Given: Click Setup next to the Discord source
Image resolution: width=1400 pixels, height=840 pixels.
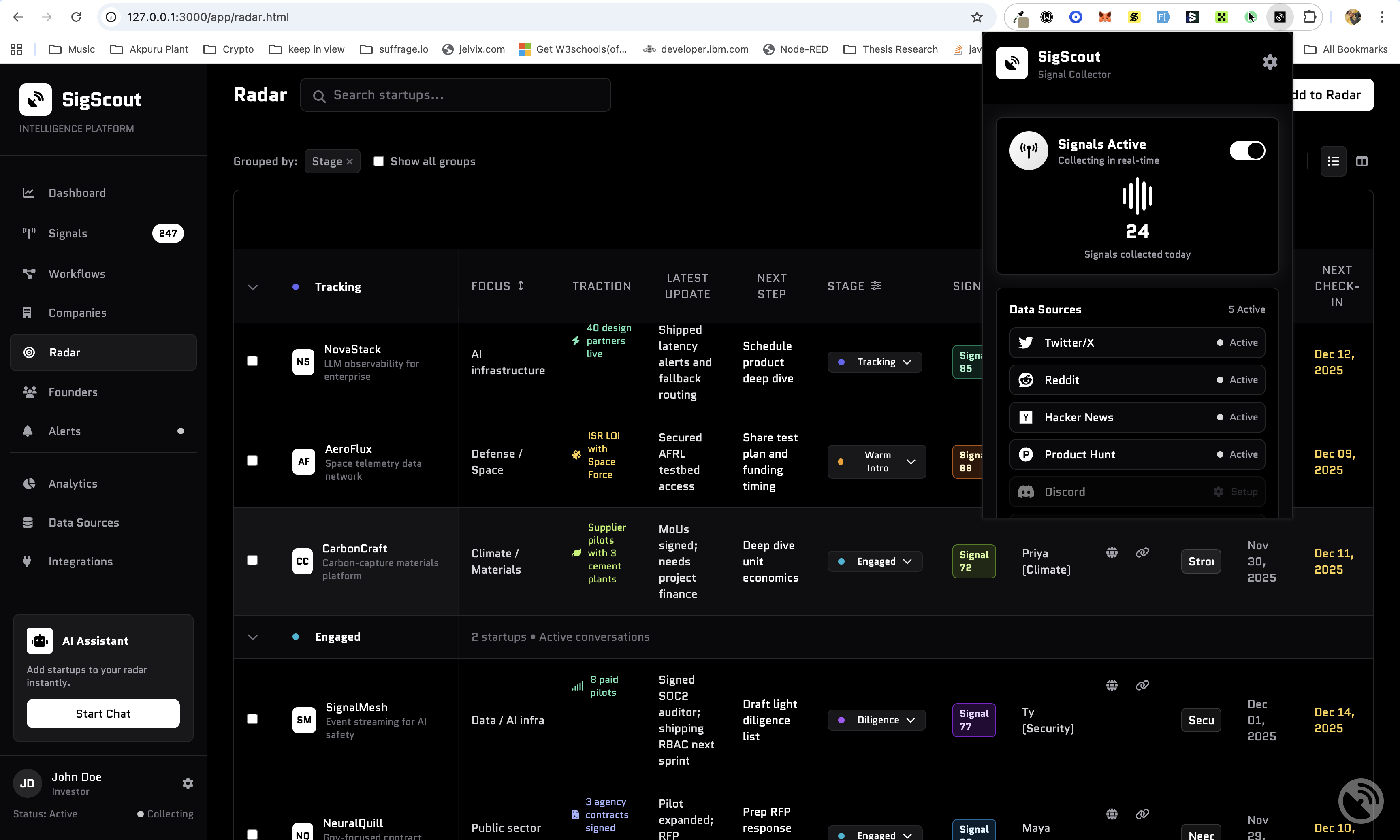Looking at the screenshot, I should 1236,491.
